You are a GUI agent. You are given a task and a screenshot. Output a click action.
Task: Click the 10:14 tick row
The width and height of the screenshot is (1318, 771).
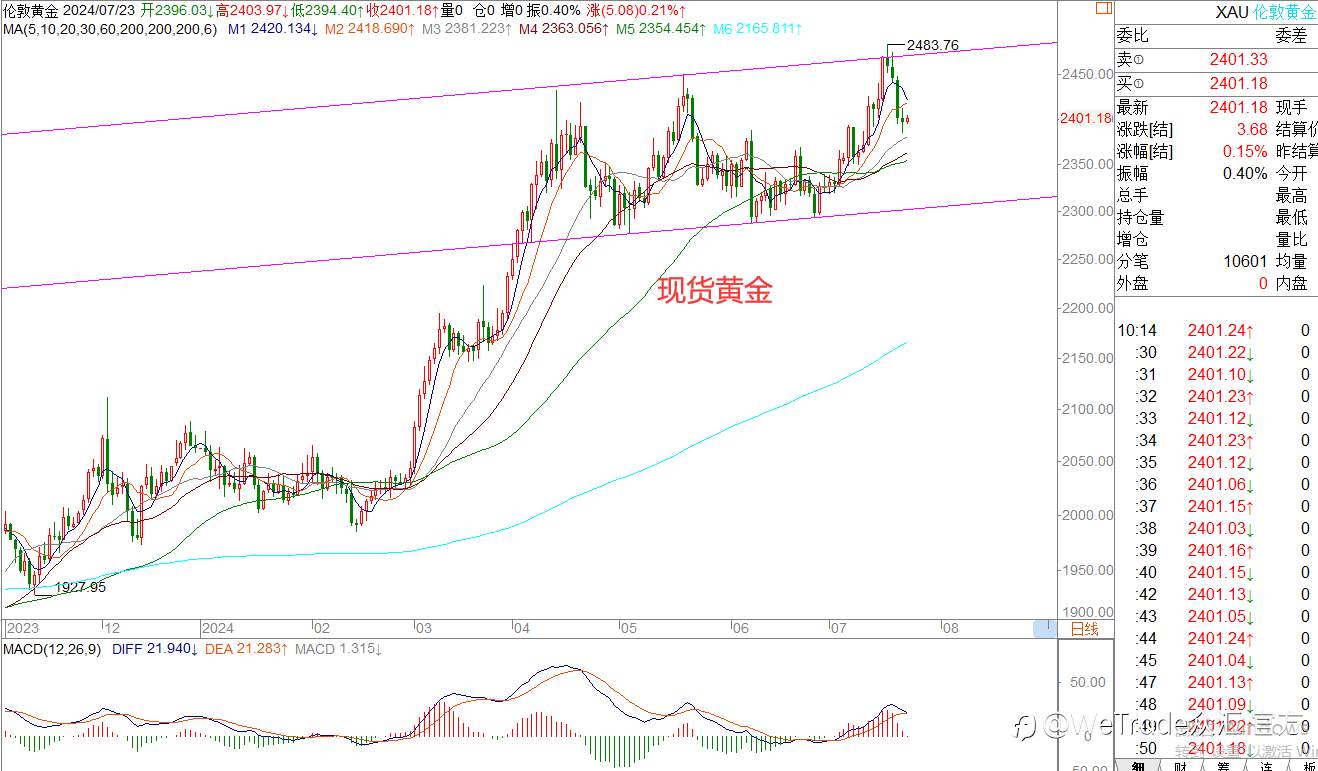point(1216,330)
